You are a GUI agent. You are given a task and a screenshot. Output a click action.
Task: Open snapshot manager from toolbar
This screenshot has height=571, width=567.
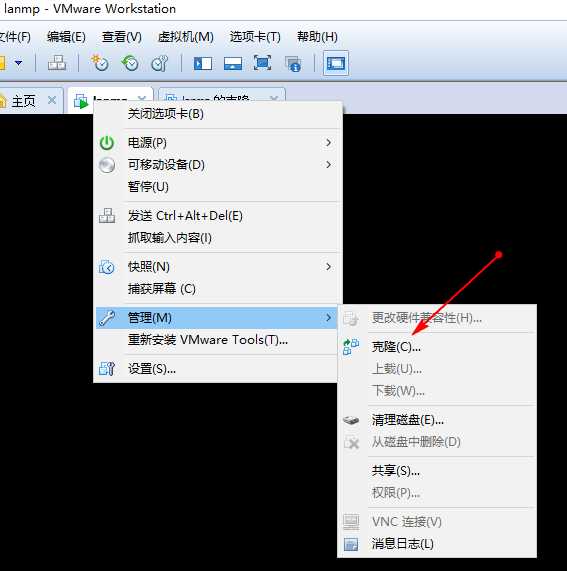[160, 63]
